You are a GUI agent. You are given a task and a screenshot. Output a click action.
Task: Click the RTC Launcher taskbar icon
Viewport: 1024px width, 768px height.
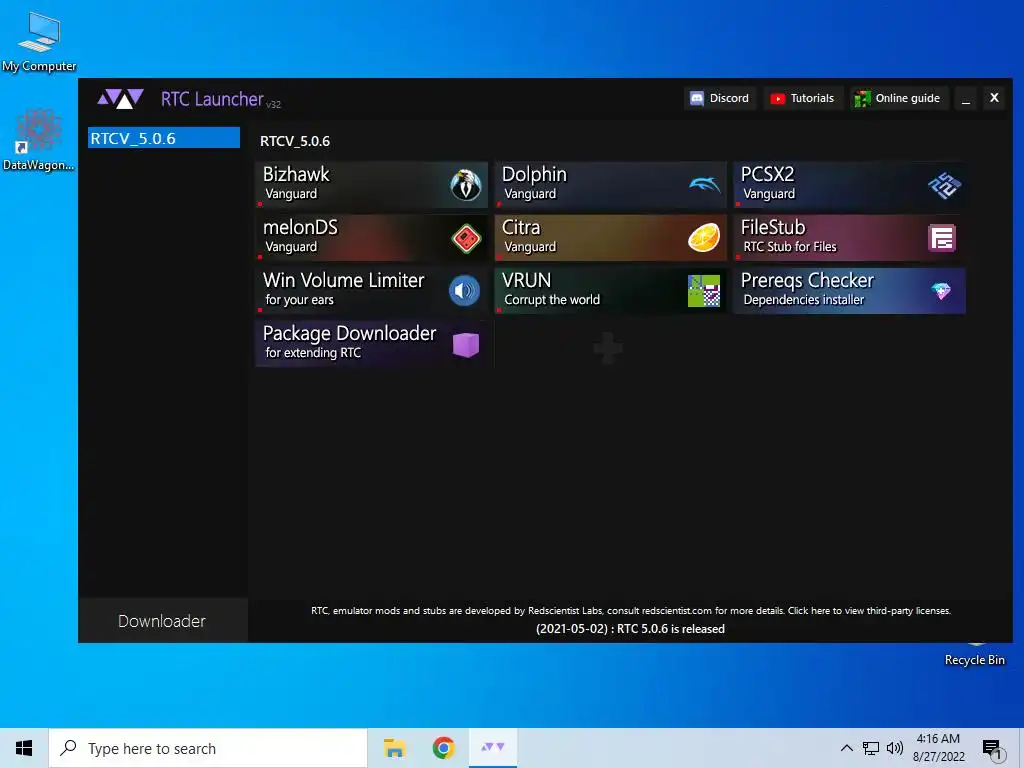coord(493,748)
